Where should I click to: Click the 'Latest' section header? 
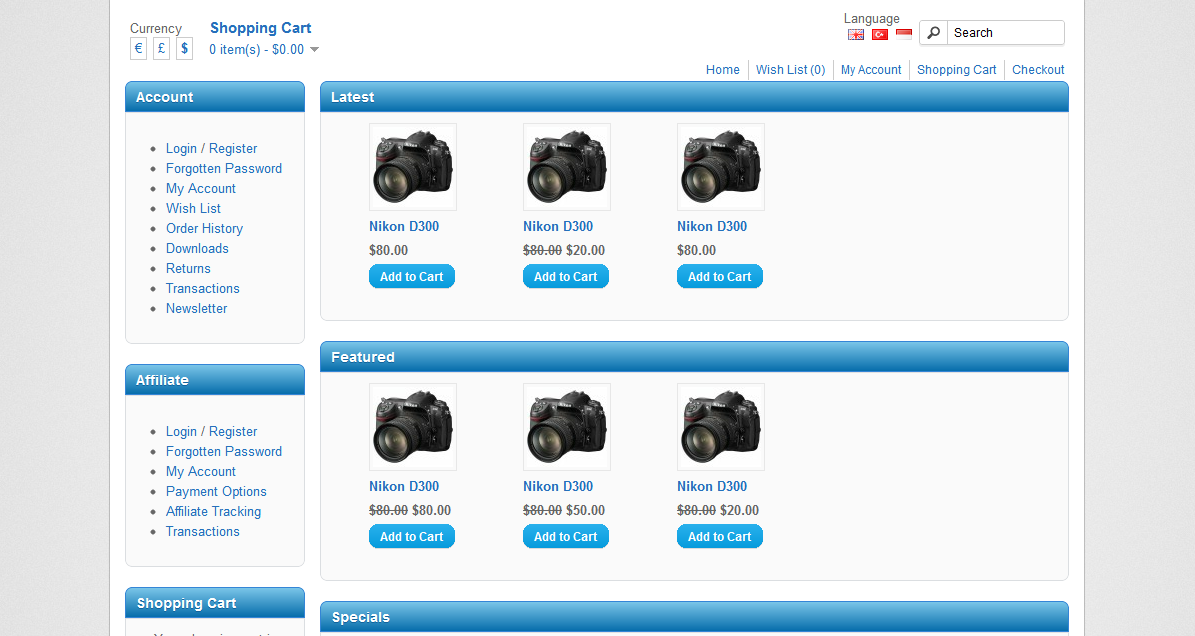[694, 97]
